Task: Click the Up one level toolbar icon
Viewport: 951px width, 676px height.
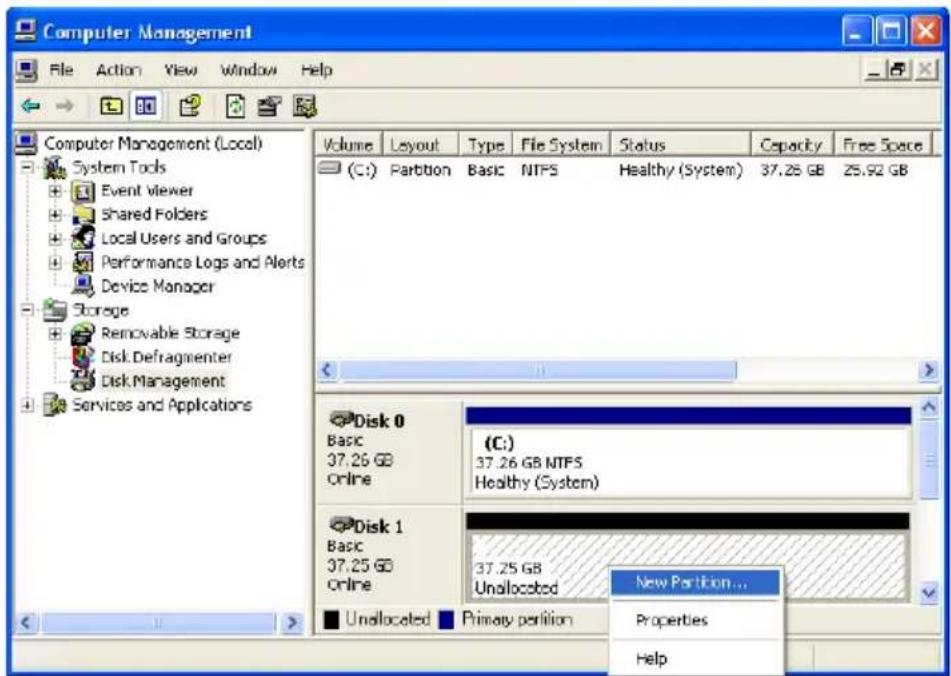Action: coord(111,107)
